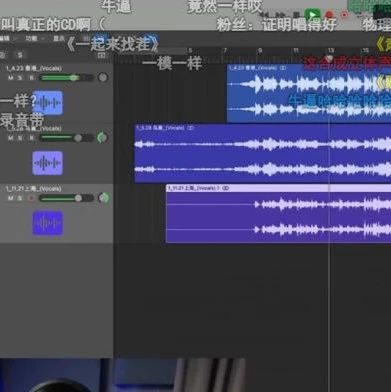
Task: Stop playback using the Stop button
Action: (x=296, y=15)
